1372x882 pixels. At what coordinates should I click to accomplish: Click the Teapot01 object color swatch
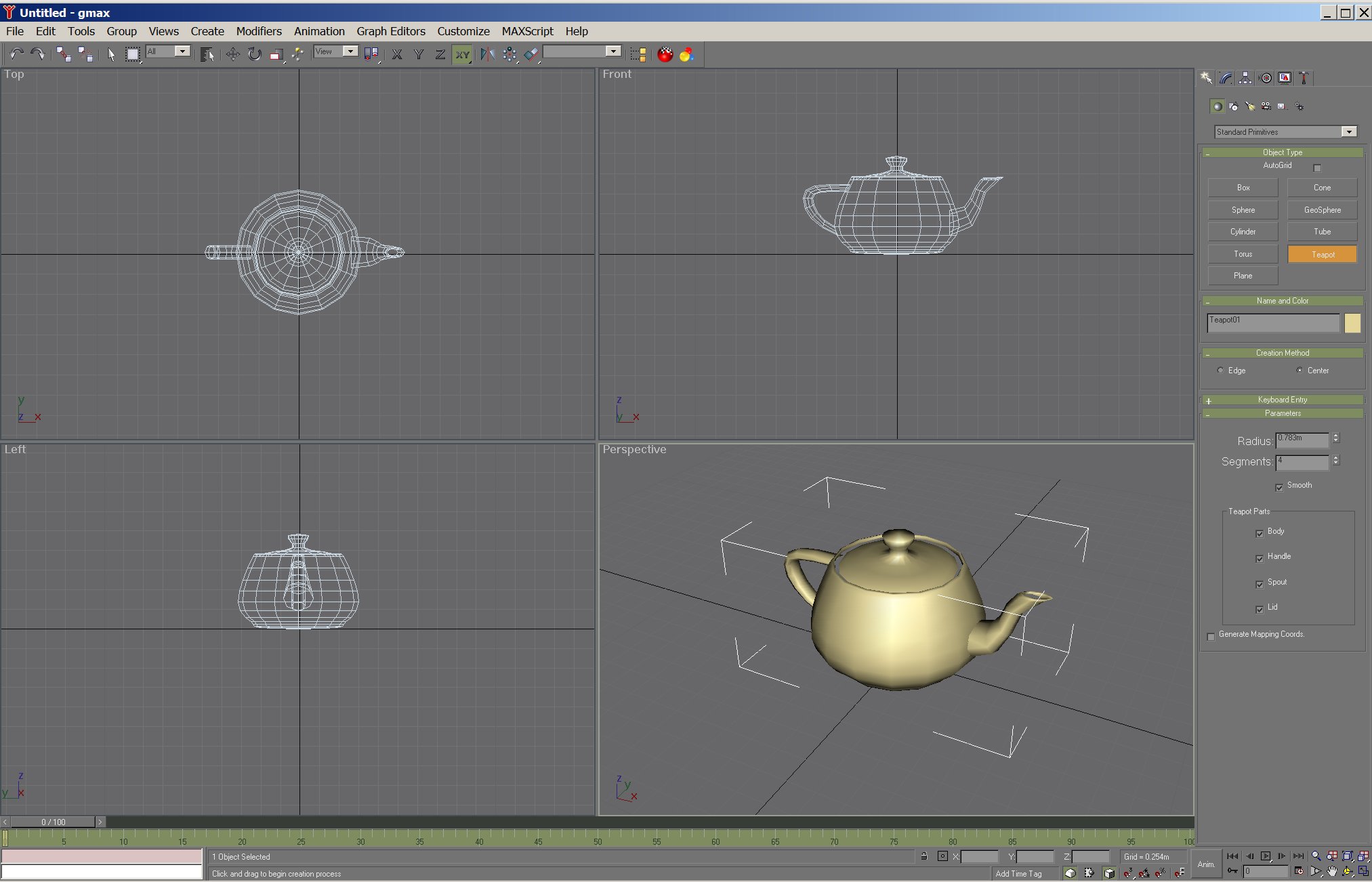point(1352,323)
